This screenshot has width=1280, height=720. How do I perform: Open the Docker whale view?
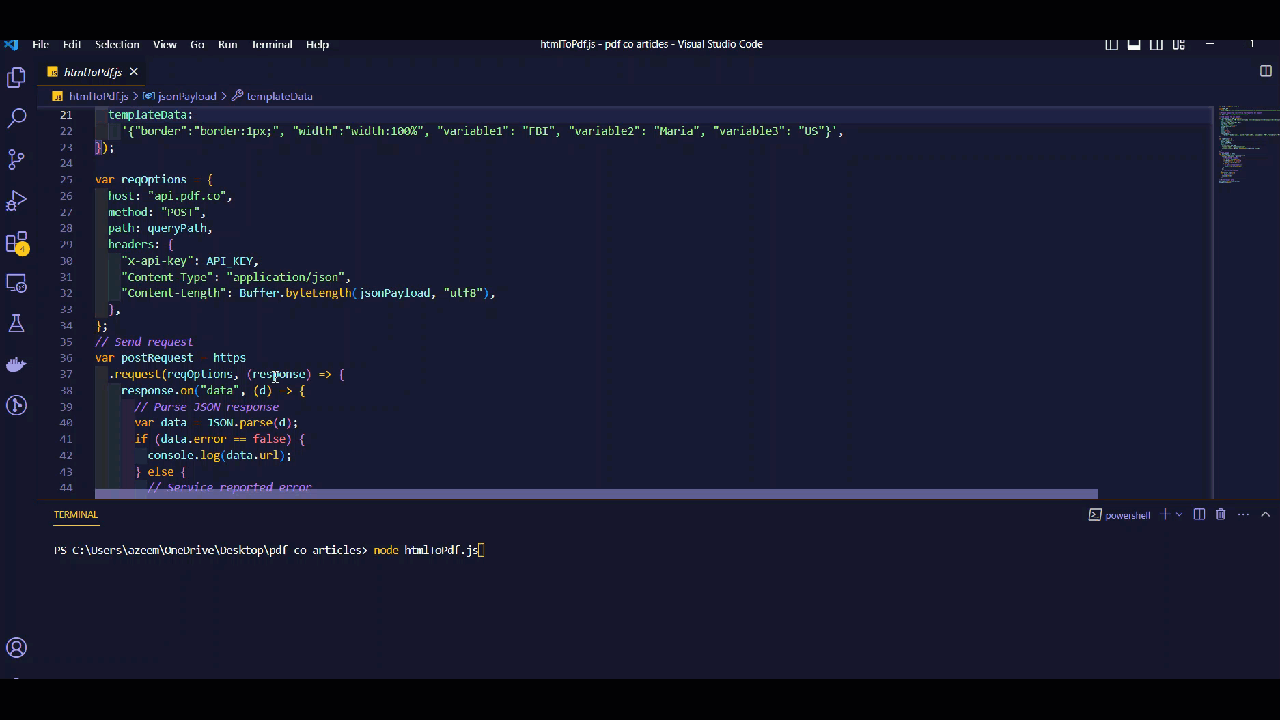pos(16,364)
